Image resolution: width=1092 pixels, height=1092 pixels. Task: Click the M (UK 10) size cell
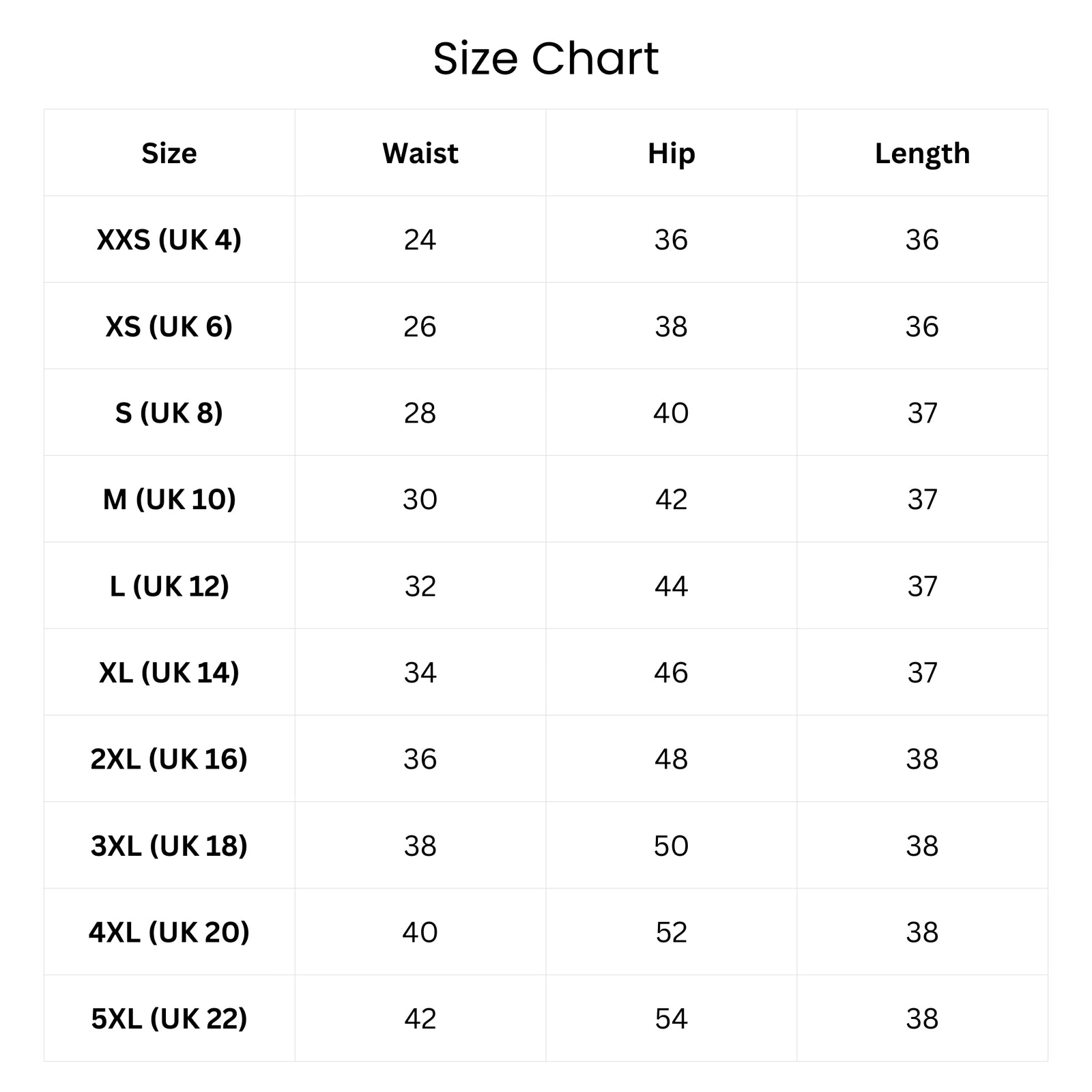[169, 500]
